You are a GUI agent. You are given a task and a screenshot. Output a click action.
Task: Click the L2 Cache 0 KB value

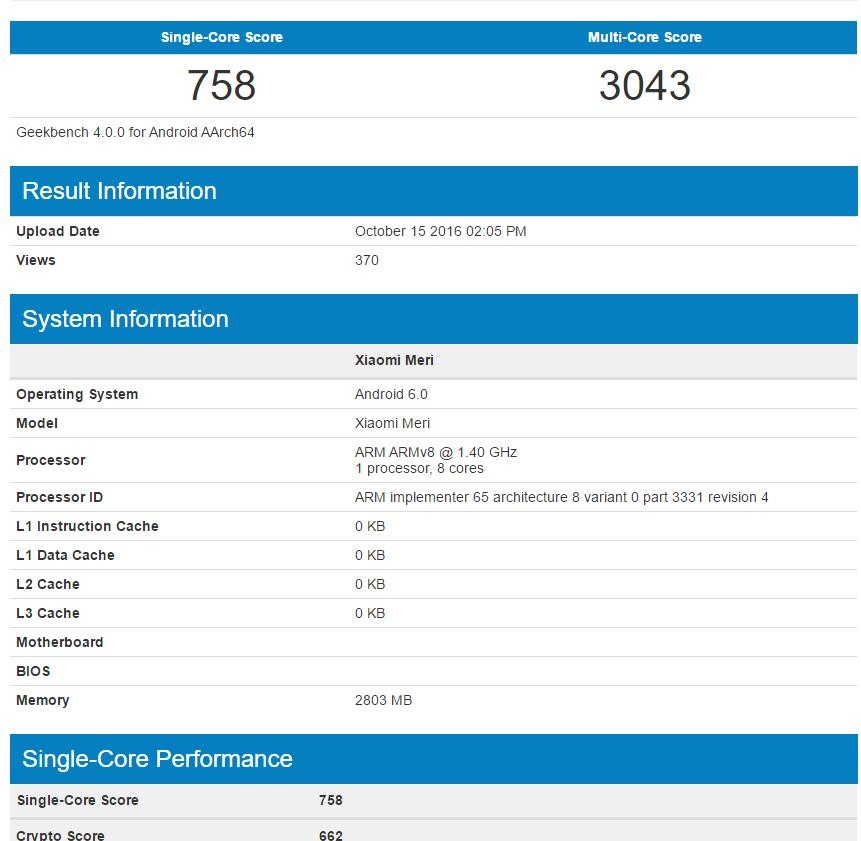coord(370,584)
